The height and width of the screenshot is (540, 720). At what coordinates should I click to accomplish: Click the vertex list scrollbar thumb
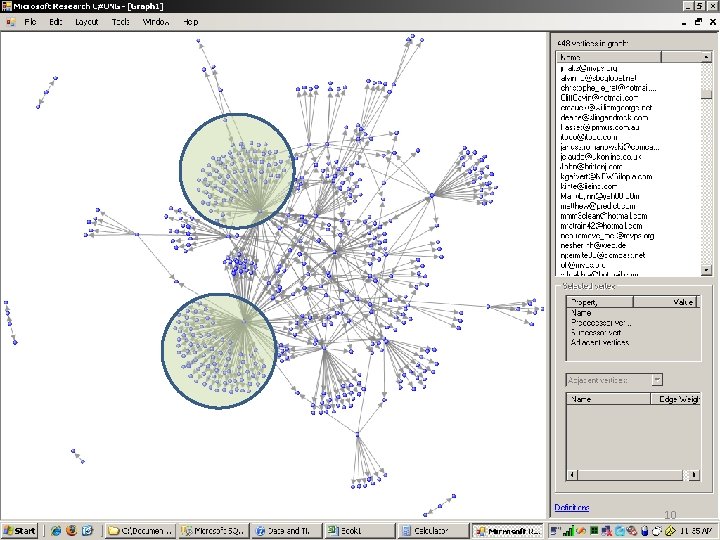coord(707,94)
